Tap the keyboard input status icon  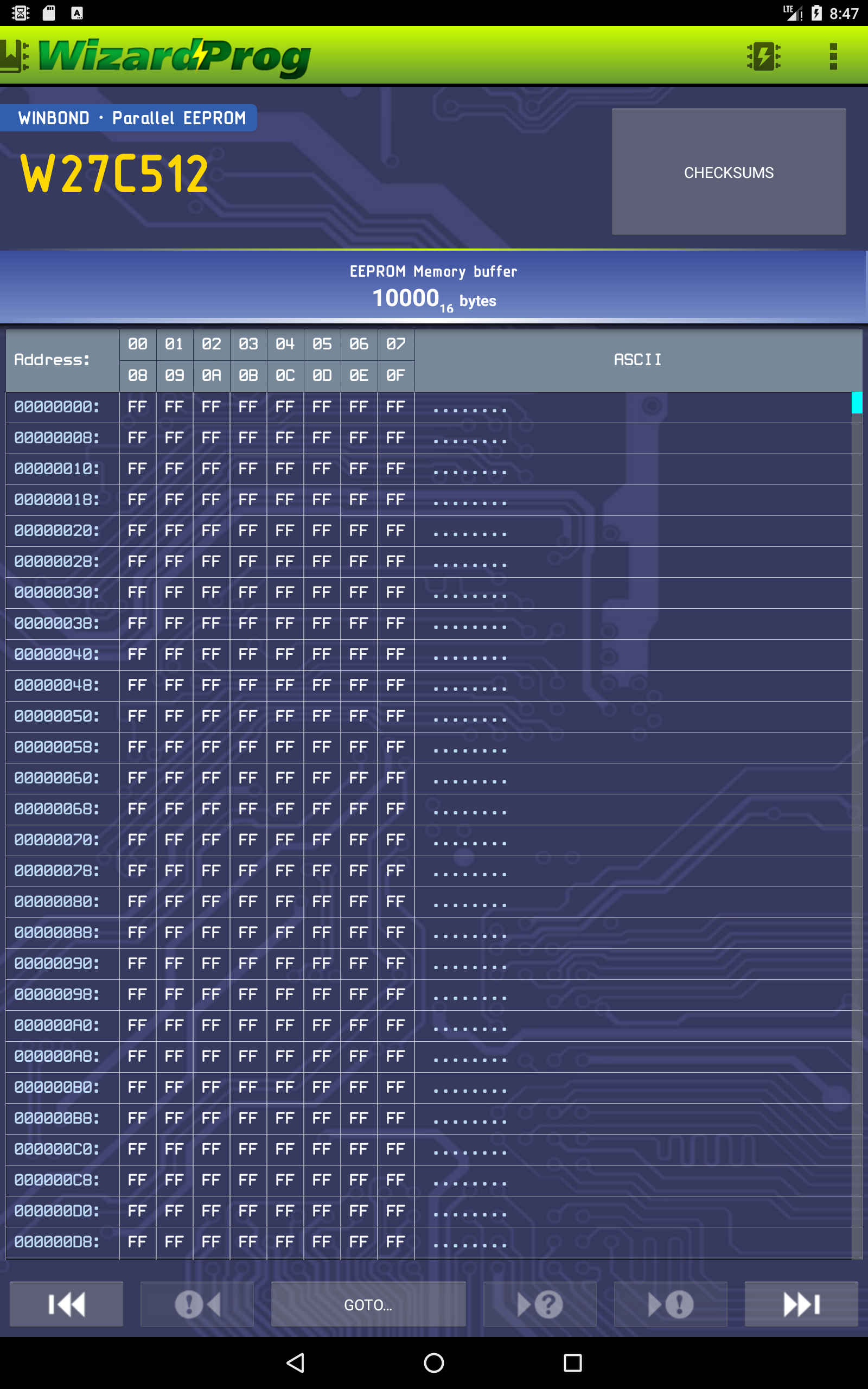76,12
